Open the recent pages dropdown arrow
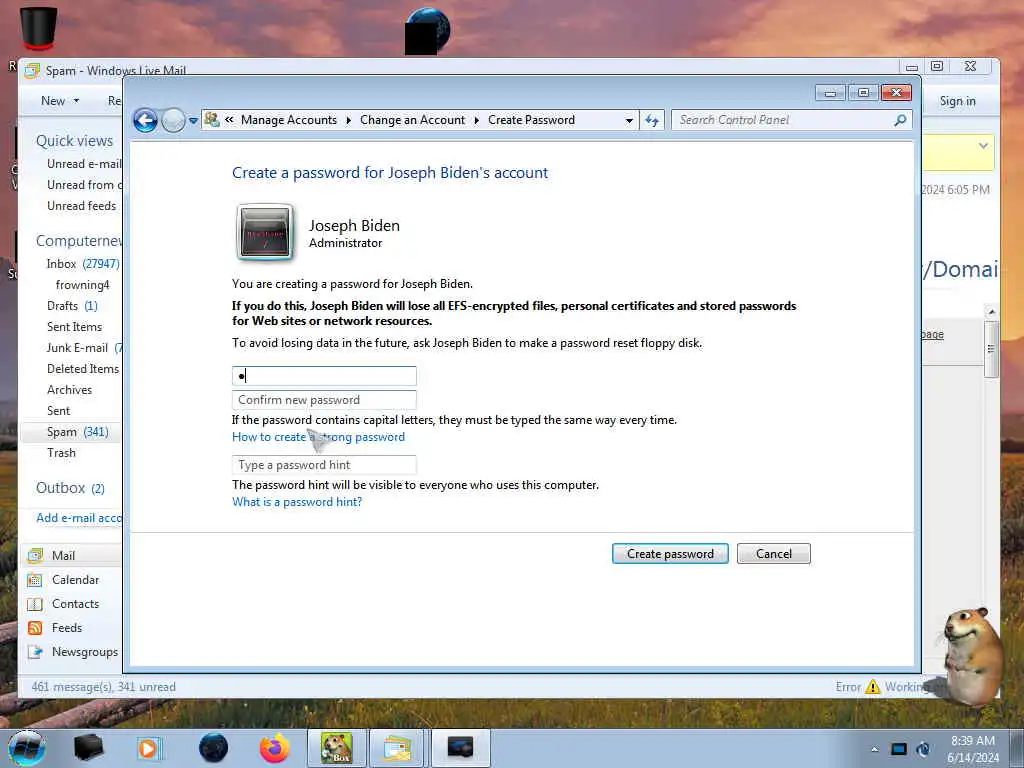 coord(193,121)
